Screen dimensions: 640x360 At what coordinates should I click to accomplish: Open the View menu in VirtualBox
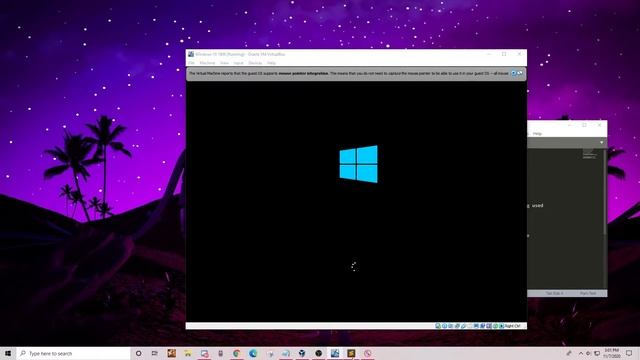pos(224,63)
